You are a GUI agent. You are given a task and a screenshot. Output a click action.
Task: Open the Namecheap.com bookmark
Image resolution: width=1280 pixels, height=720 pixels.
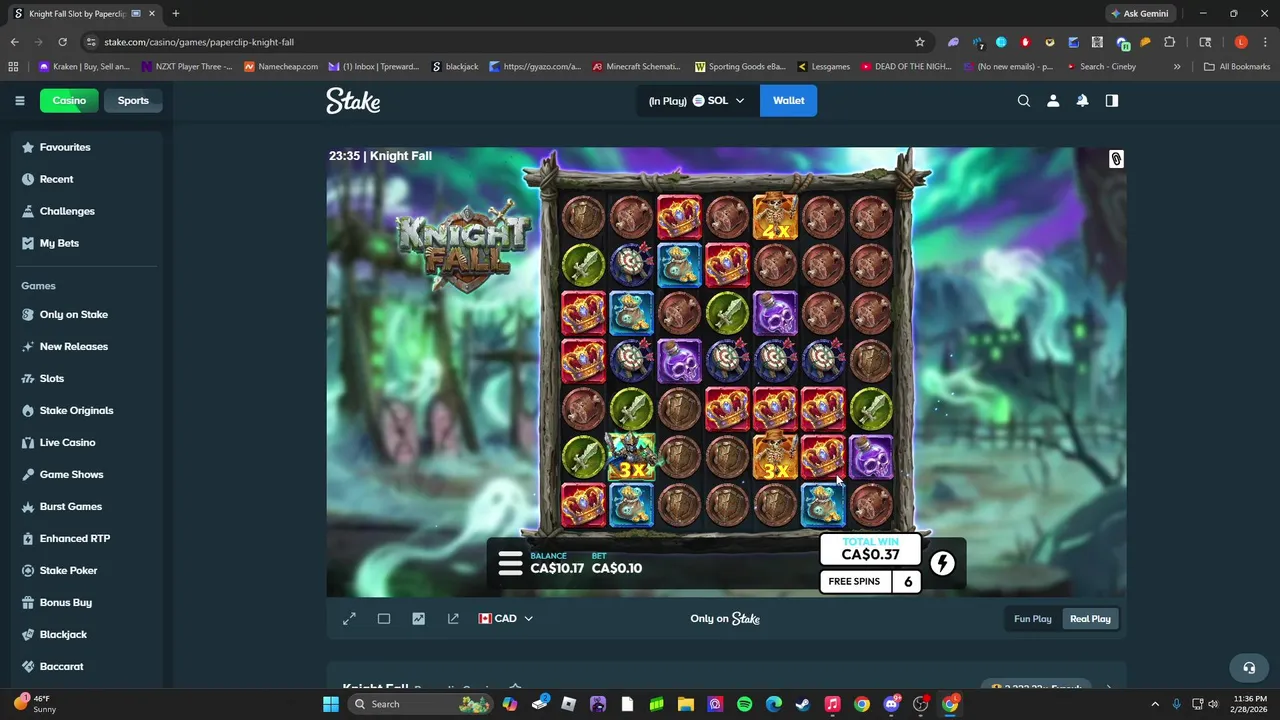(x=281, y=67)
